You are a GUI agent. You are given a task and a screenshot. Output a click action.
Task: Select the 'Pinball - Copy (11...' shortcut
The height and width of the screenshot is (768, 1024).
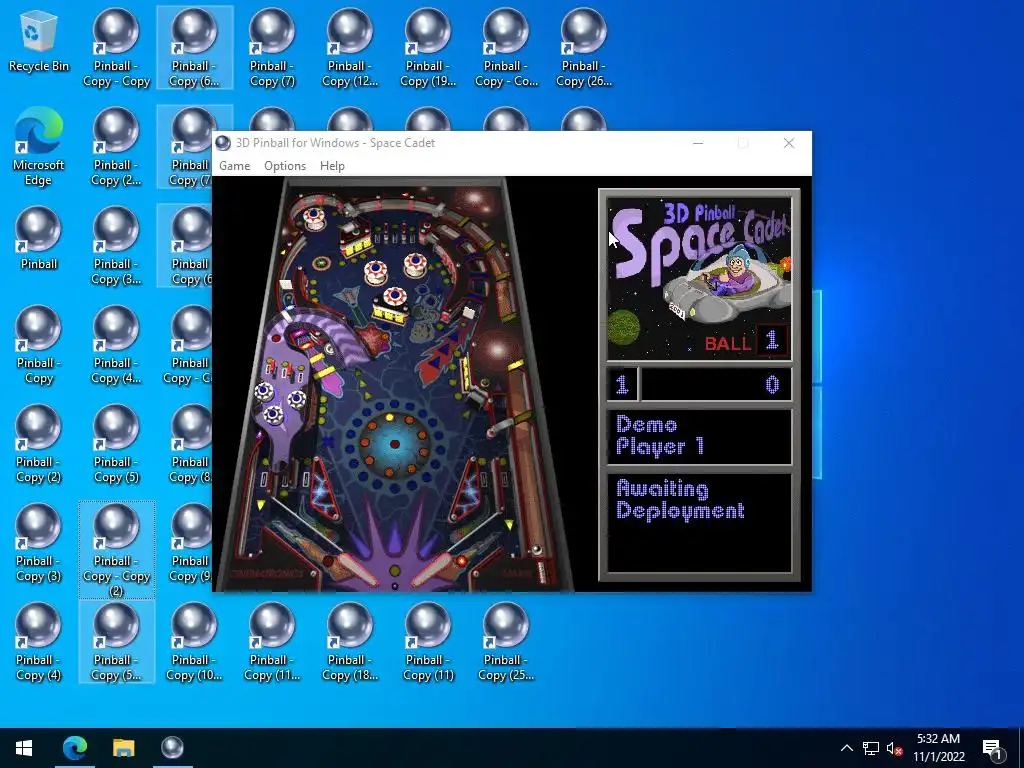(272, 643)
